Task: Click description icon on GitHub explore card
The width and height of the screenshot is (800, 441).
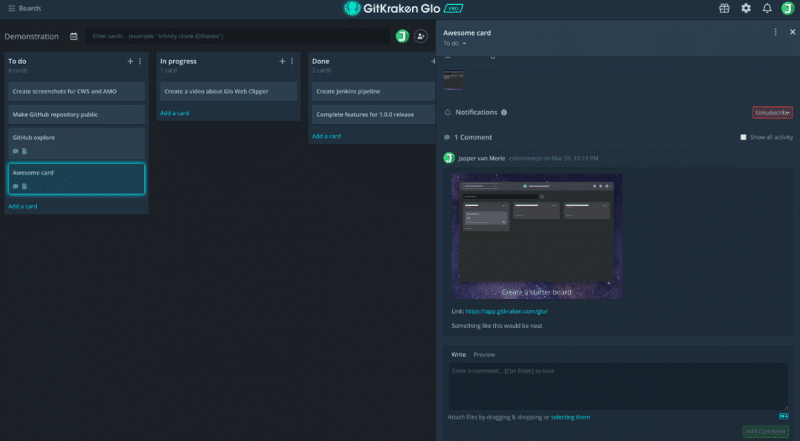Action: [x=24, y=151]
